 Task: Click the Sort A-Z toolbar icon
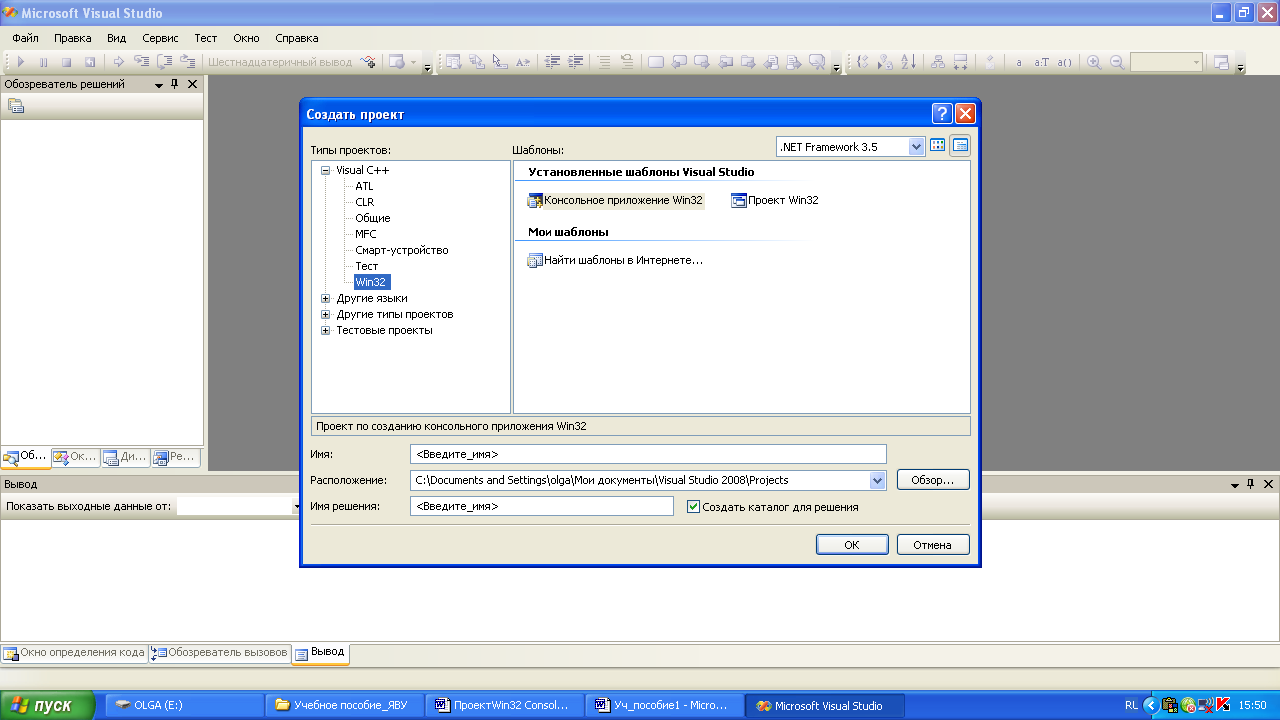(908, 62)
